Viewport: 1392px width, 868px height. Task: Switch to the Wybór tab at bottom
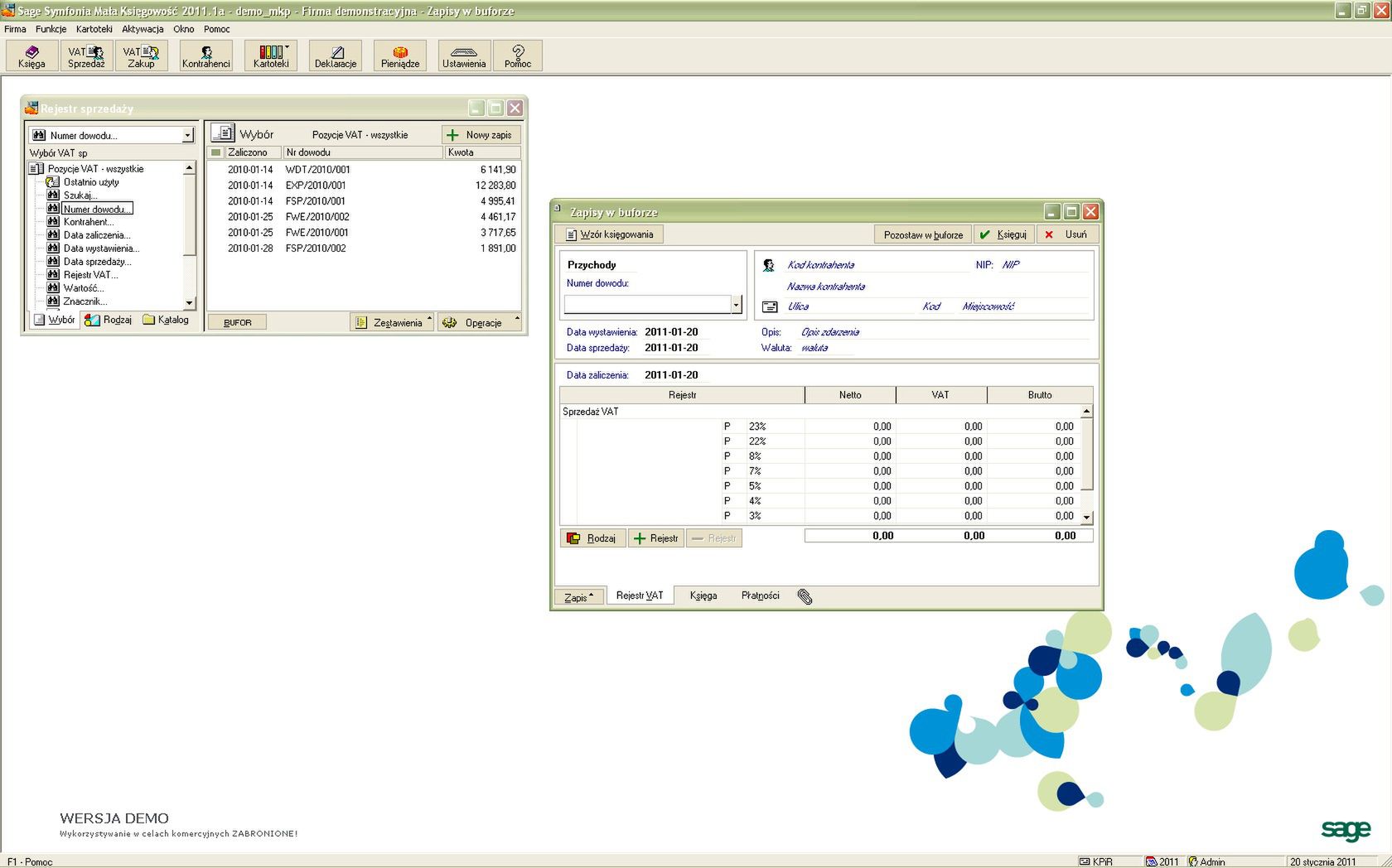click(54, 320)
